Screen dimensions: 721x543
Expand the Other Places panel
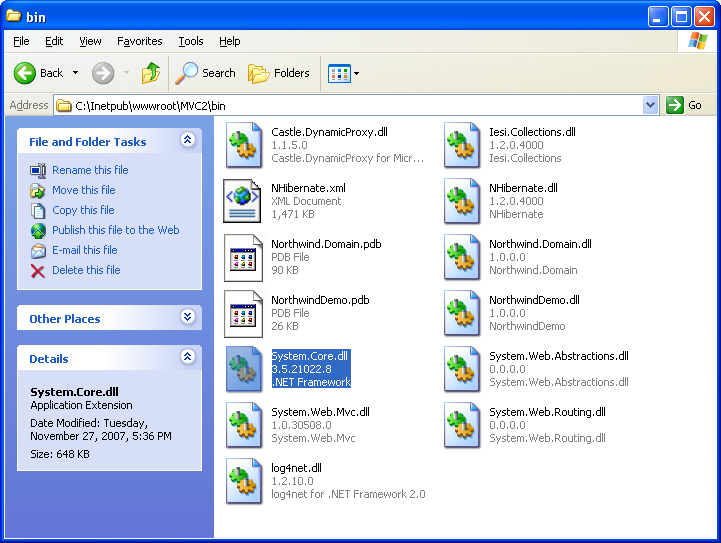(188, 316)
